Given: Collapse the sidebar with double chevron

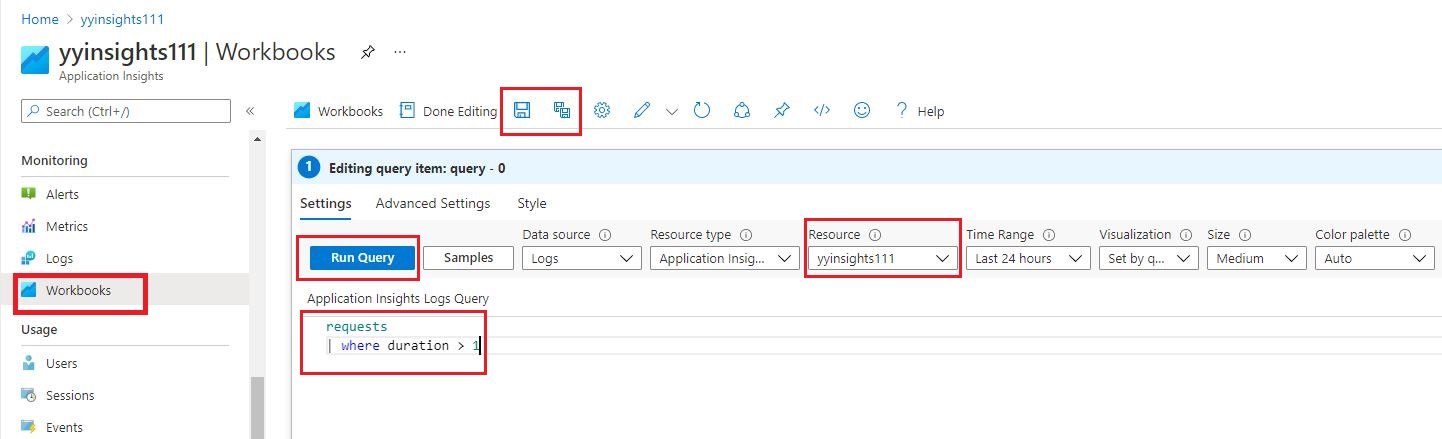Looking at the screenshot, I should tap(250, 111).
